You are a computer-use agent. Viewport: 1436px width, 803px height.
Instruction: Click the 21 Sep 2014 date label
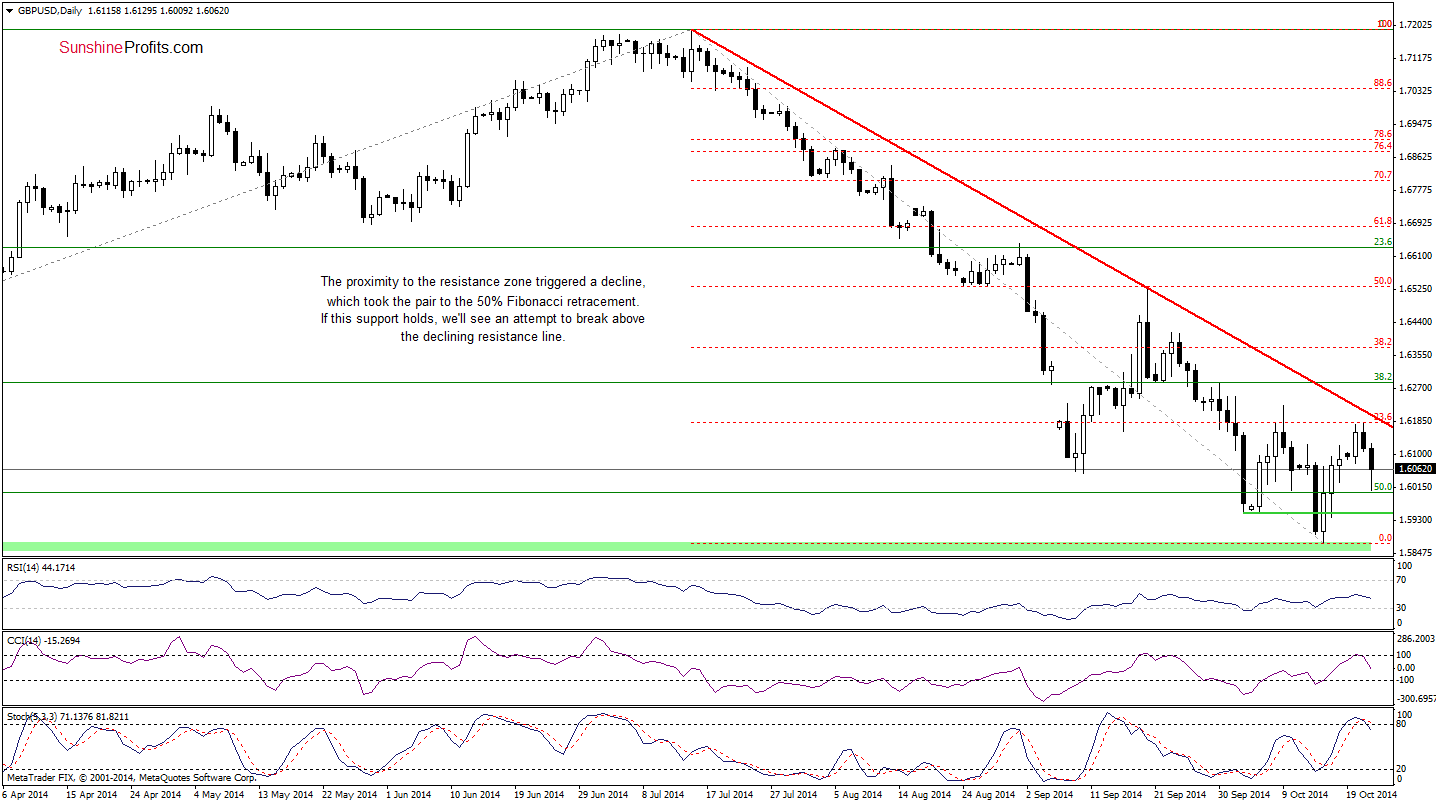click(1179, 794)
